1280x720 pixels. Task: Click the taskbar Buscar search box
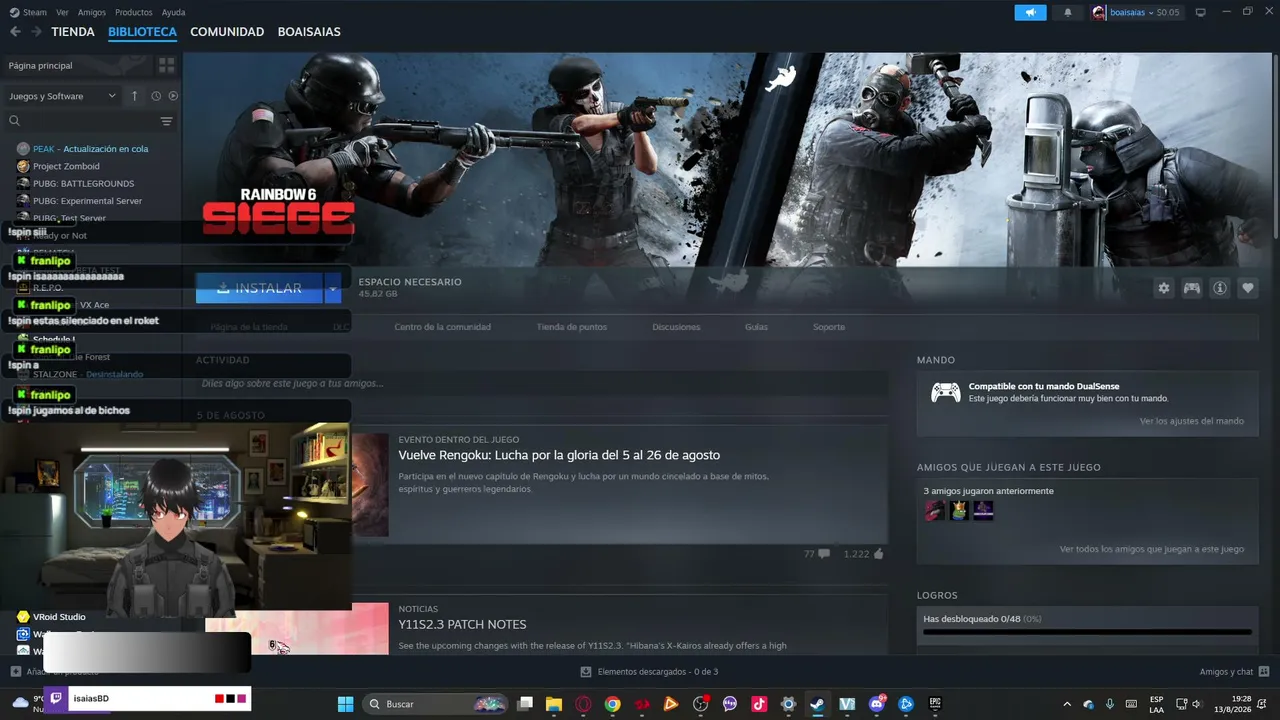pyautogui.click(x=435, y=704)
